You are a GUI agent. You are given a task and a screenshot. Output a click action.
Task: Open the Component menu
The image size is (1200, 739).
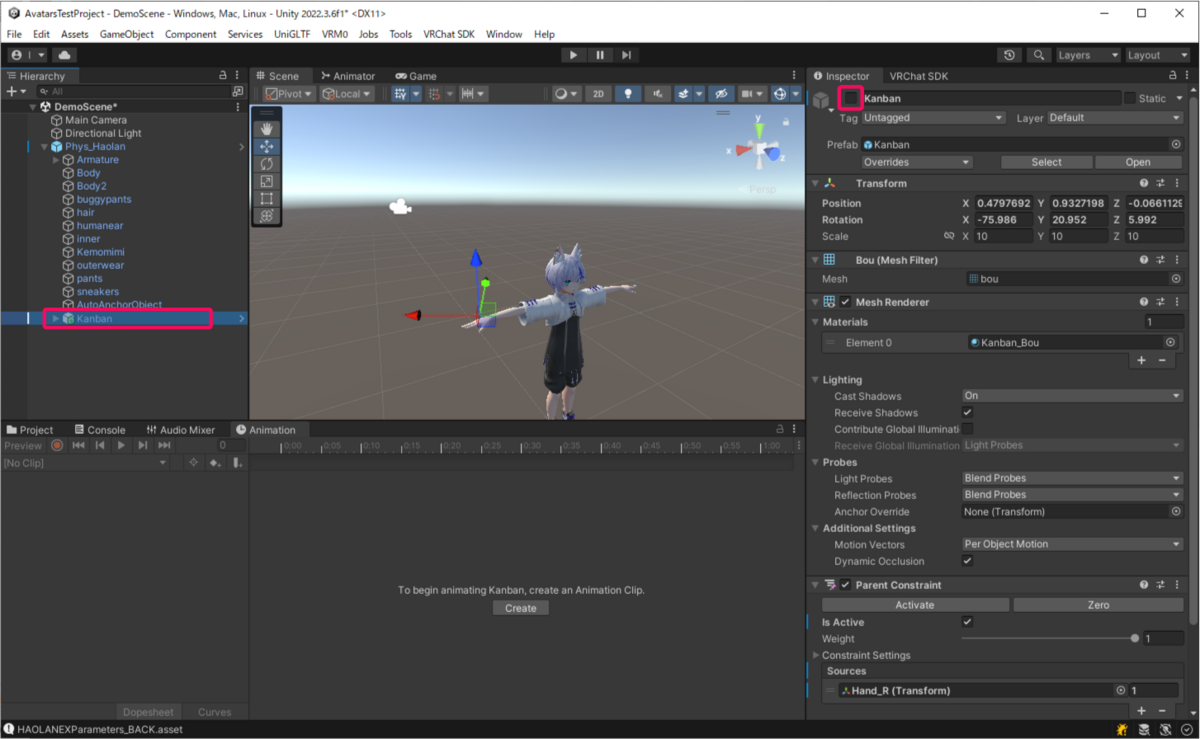191,34
